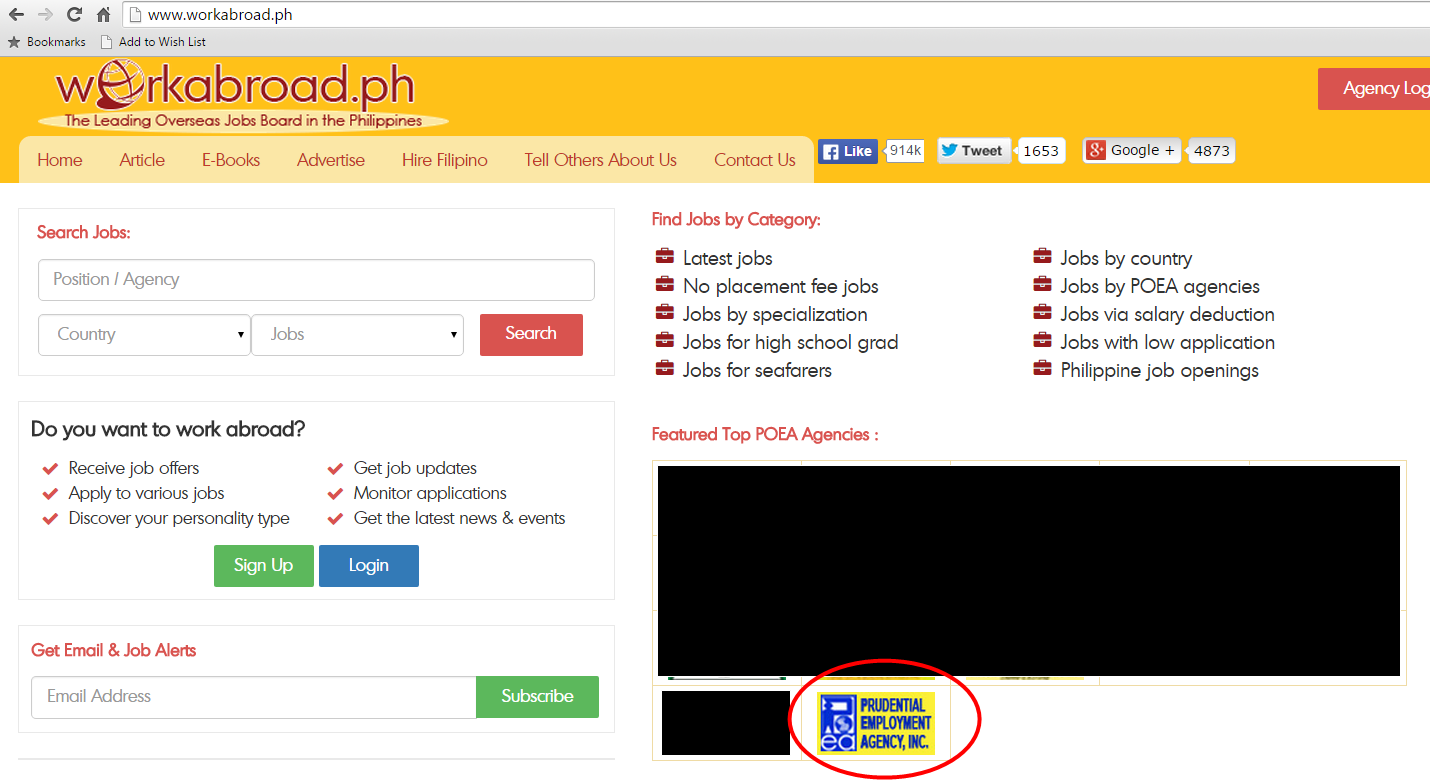Click the Discover your personality type text

179,519
